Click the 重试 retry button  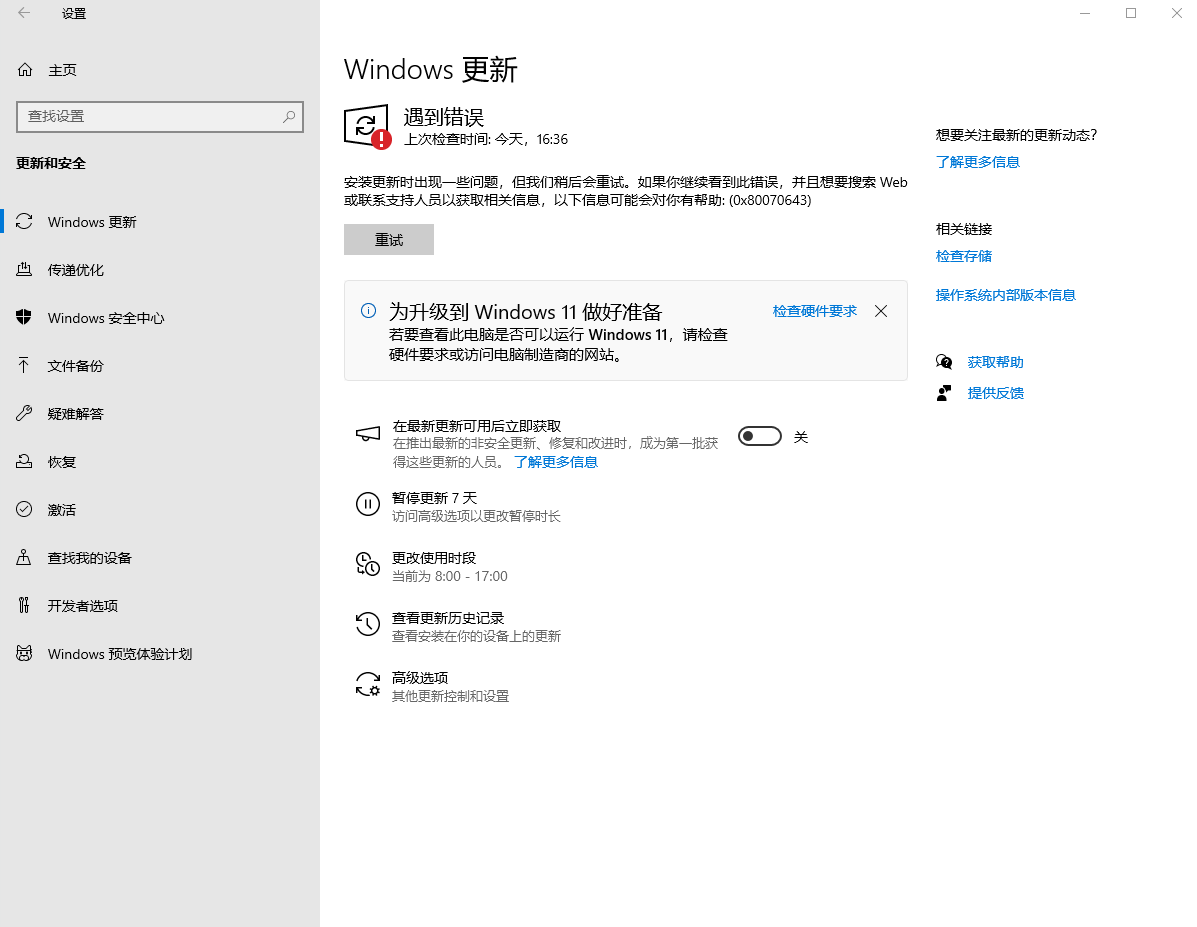coord(389,240)
